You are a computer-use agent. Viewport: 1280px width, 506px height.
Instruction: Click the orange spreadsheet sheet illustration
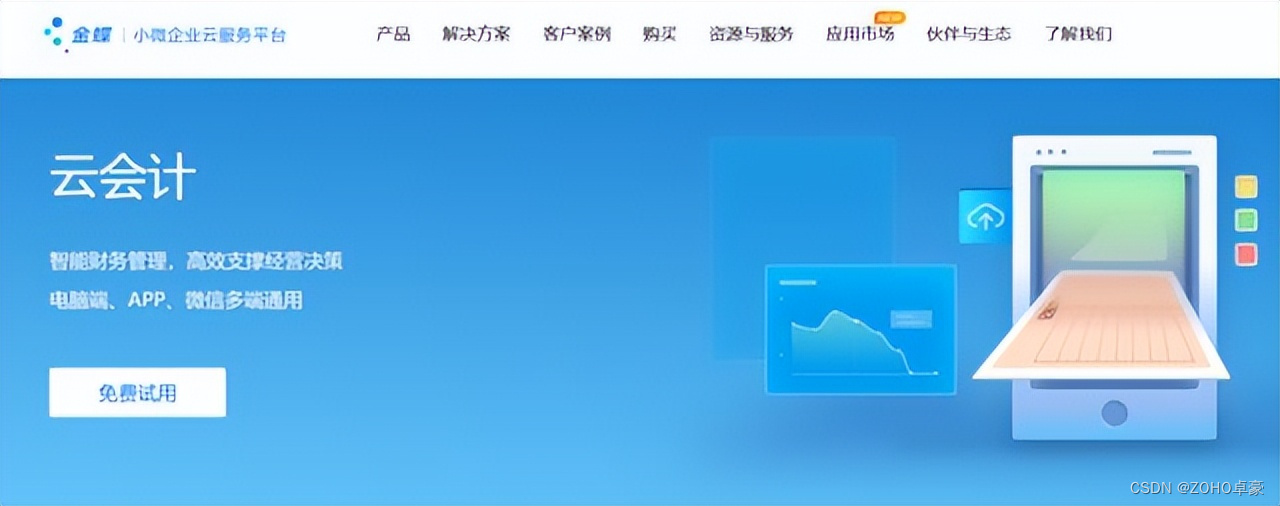click(x=1102, y=327)
